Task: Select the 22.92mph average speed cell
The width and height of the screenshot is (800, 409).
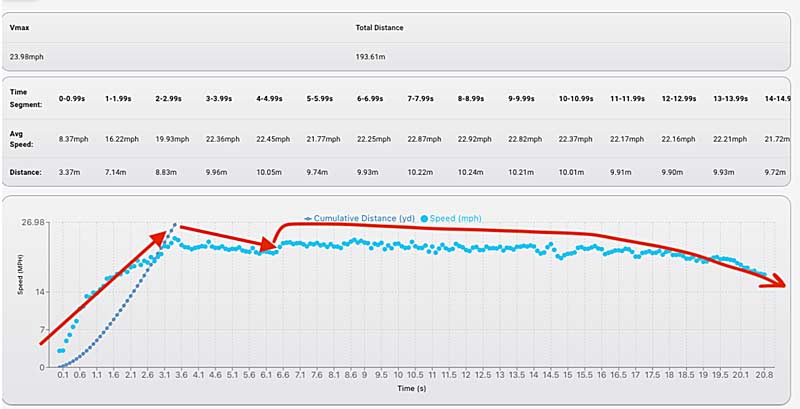Action: 475,139
